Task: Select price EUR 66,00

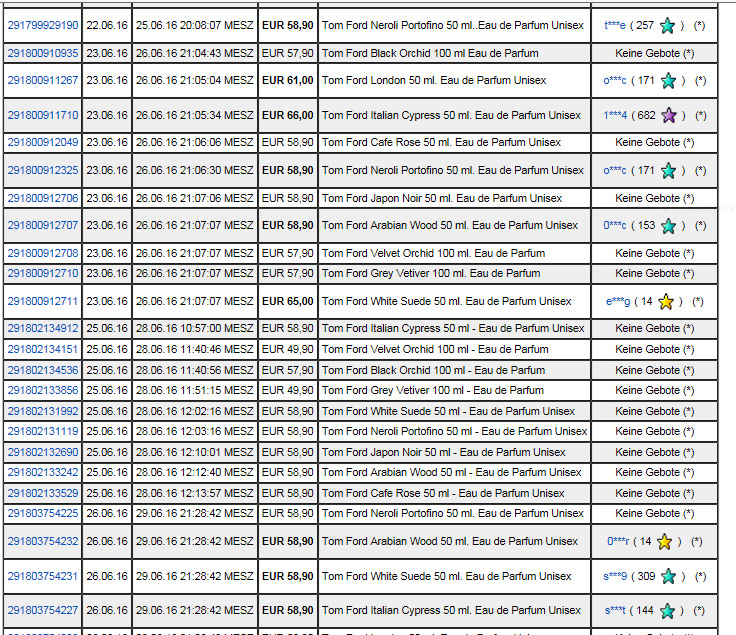Action: tap(288, 115)
